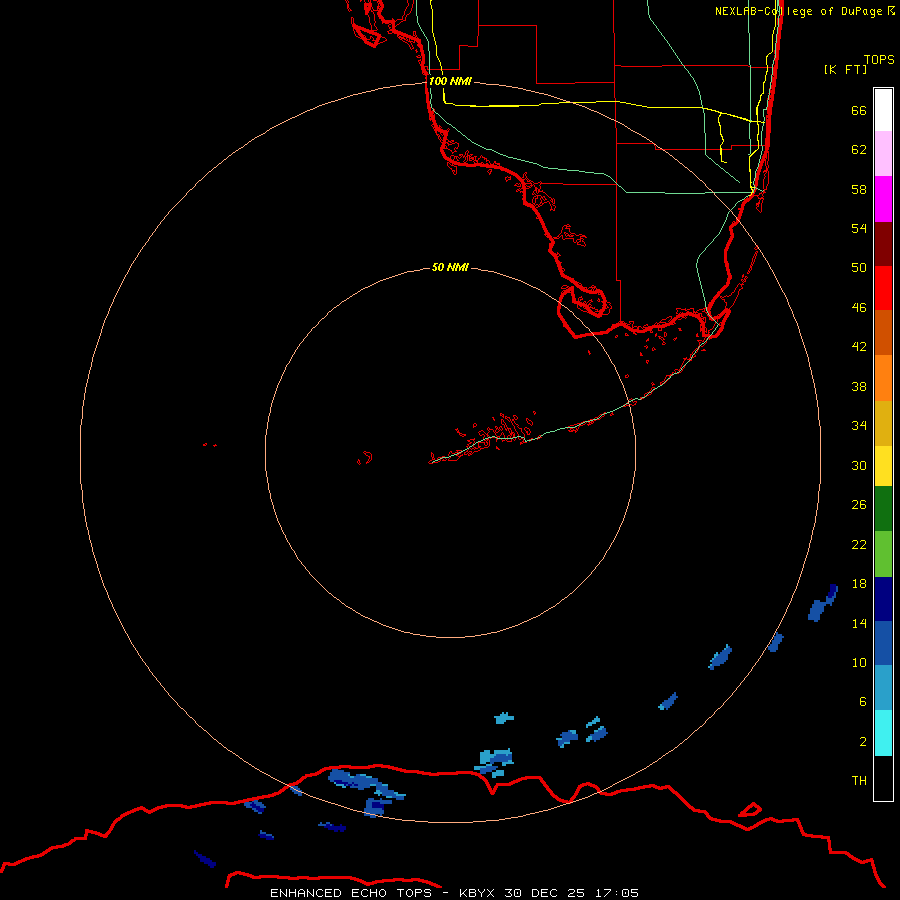The width and height of the screenshot is (900, 900).
Task: Click the legend value 50
Action: (x=859, y=267)
